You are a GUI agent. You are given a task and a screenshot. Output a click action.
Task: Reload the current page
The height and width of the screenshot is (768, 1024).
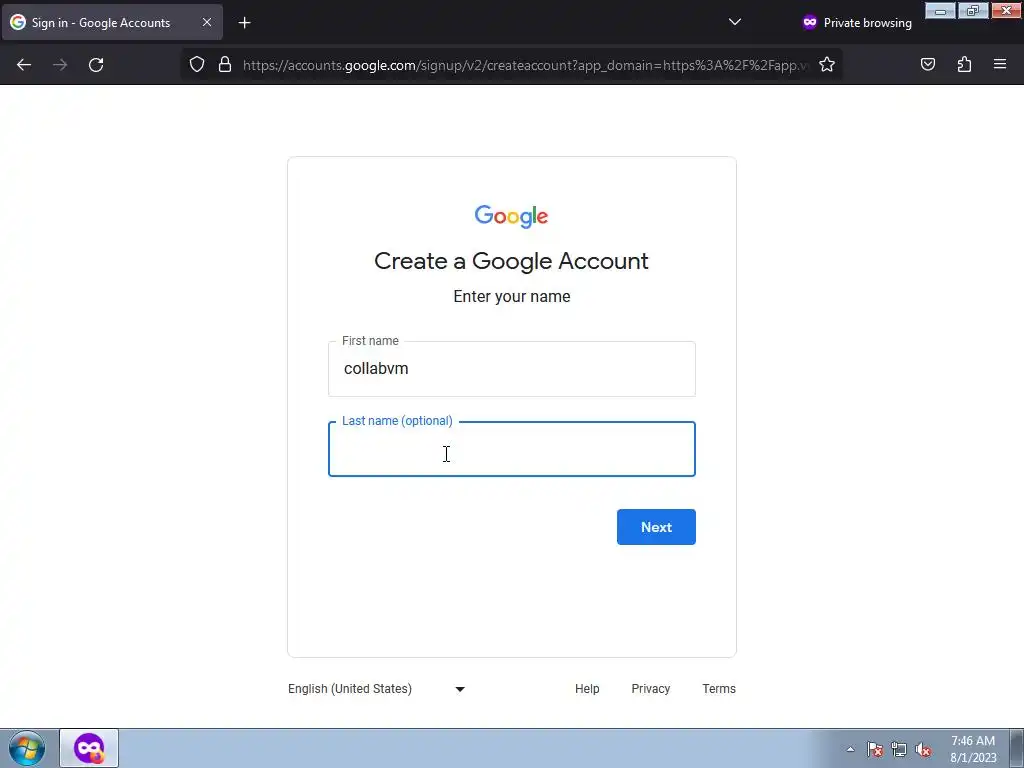click(x=96, y=65)
